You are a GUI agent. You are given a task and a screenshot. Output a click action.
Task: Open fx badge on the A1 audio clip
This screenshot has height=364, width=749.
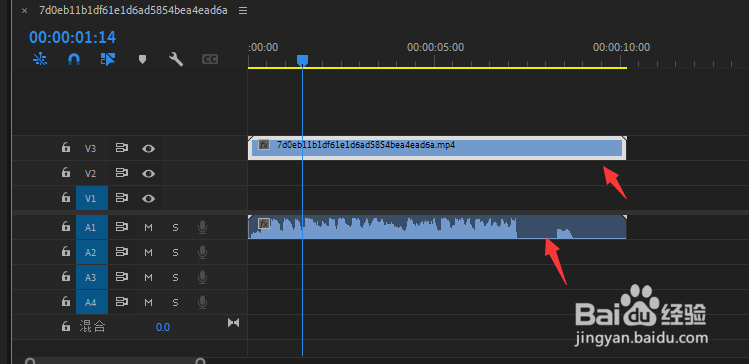264,223
